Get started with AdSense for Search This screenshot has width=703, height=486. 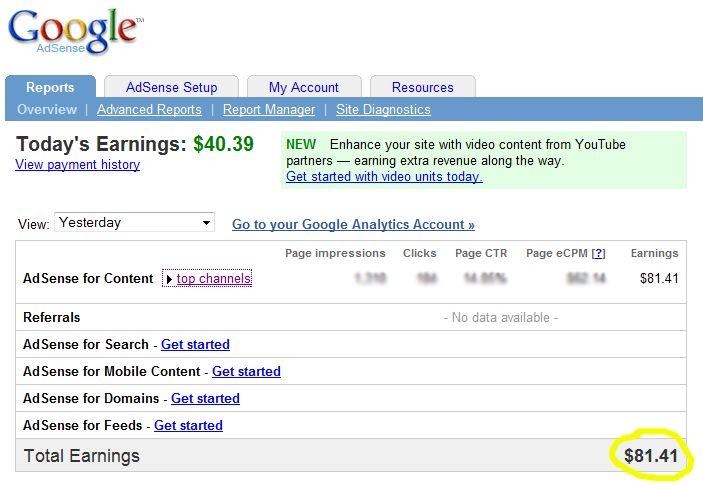tap(195, 344)
